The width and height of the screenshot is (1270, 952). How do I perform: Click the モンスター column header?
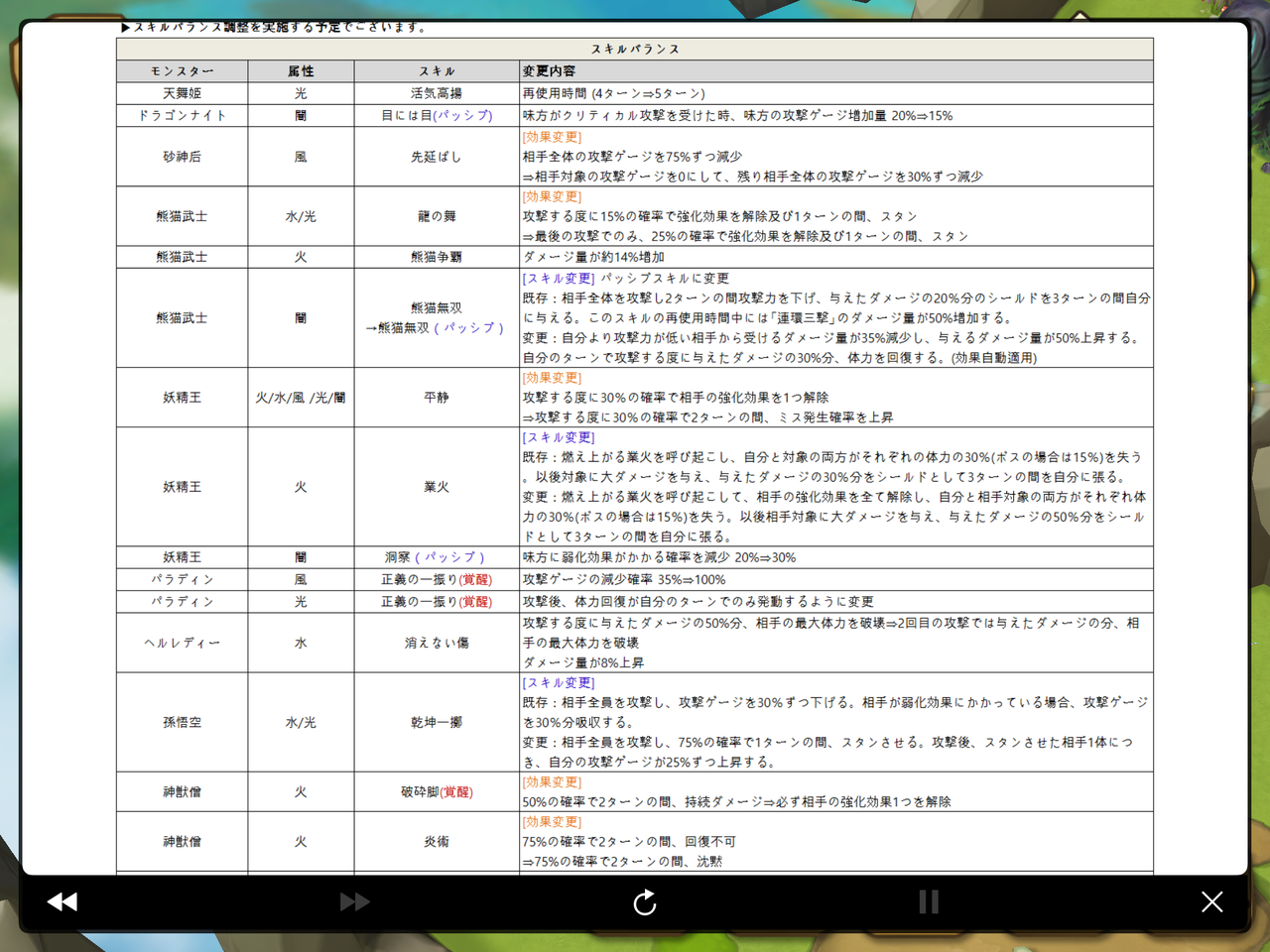(x=182, y=71)
